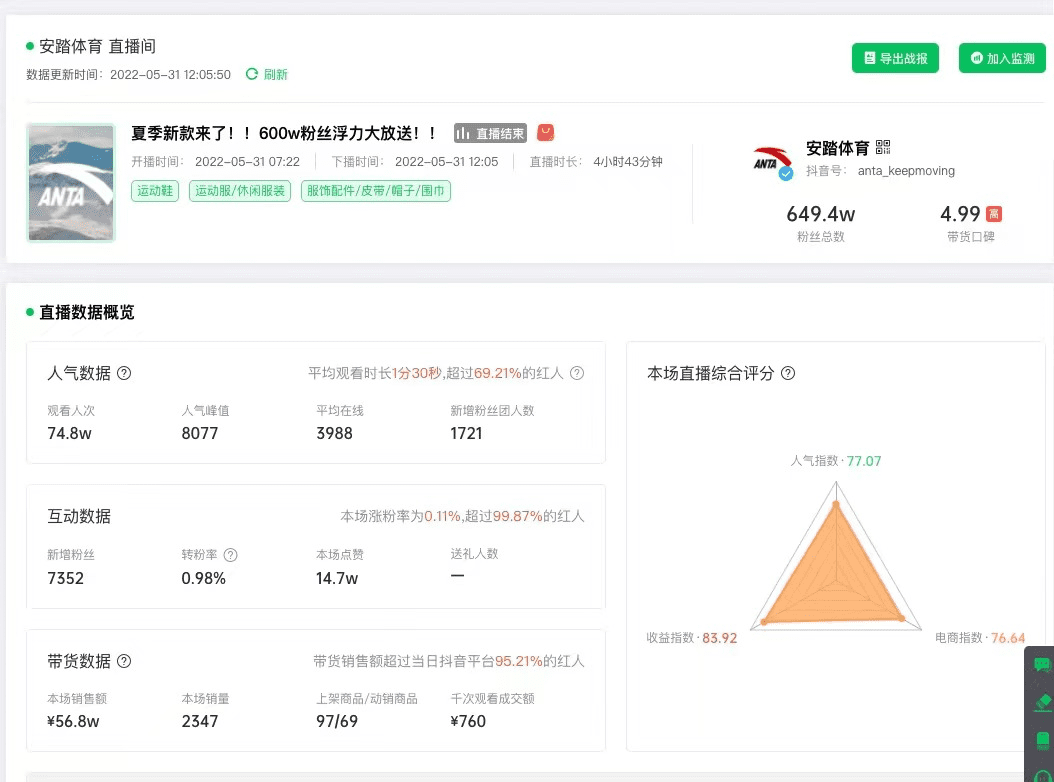Open the QR code icon beside 安踏体育
1054x782 pixels.
click(883, 147)
